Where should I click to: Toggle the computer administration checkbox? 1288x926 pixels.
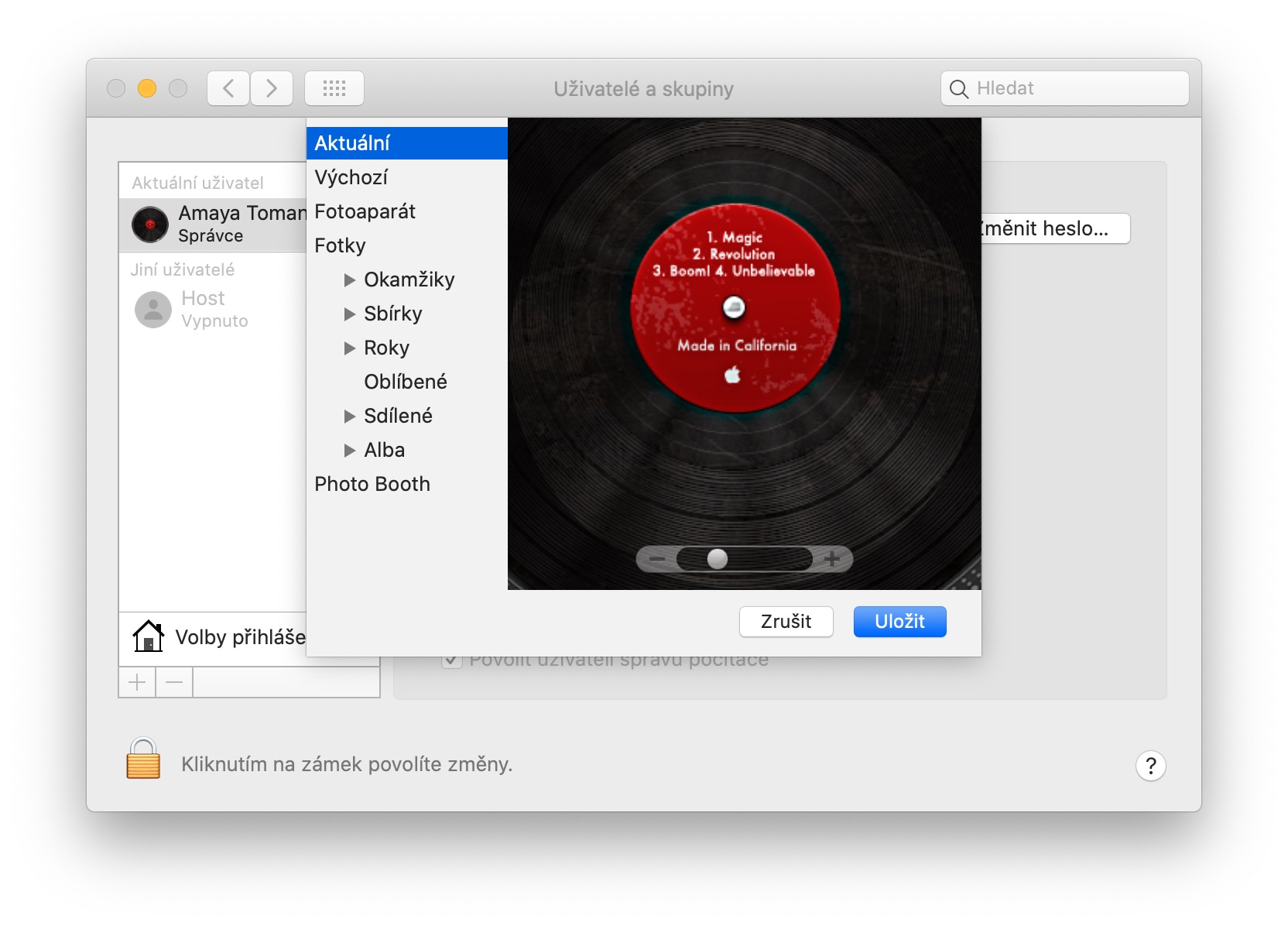pos(451,660)
